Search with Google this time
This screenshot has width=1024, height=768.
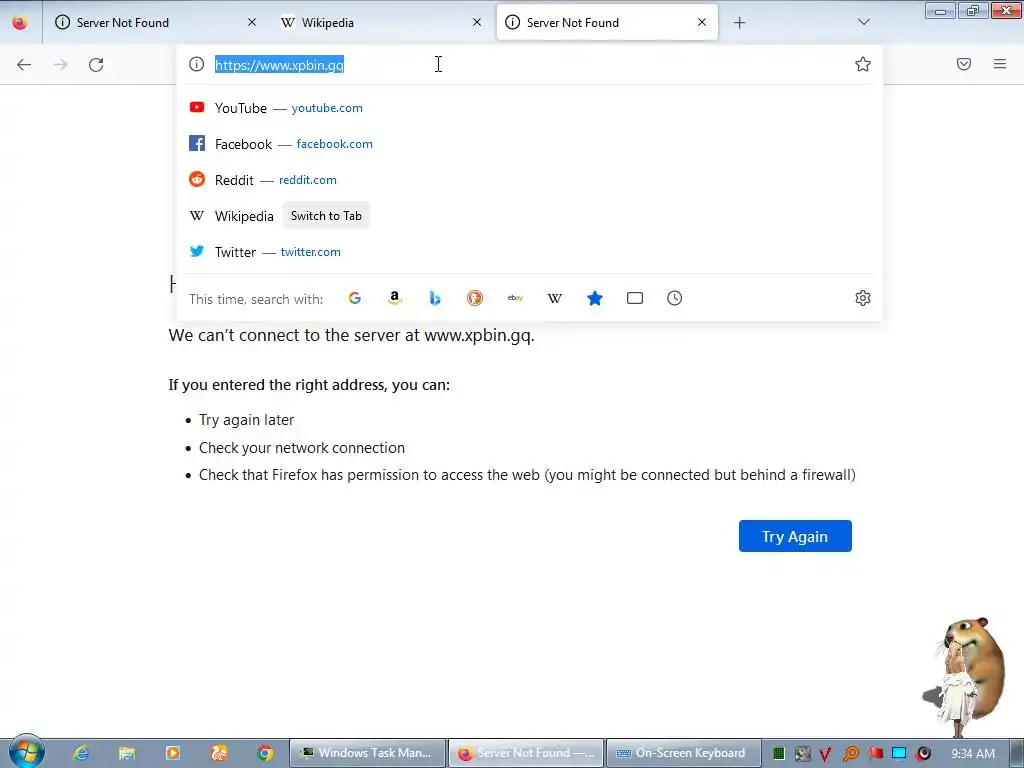pyautogui.click(x=355, y=298)
